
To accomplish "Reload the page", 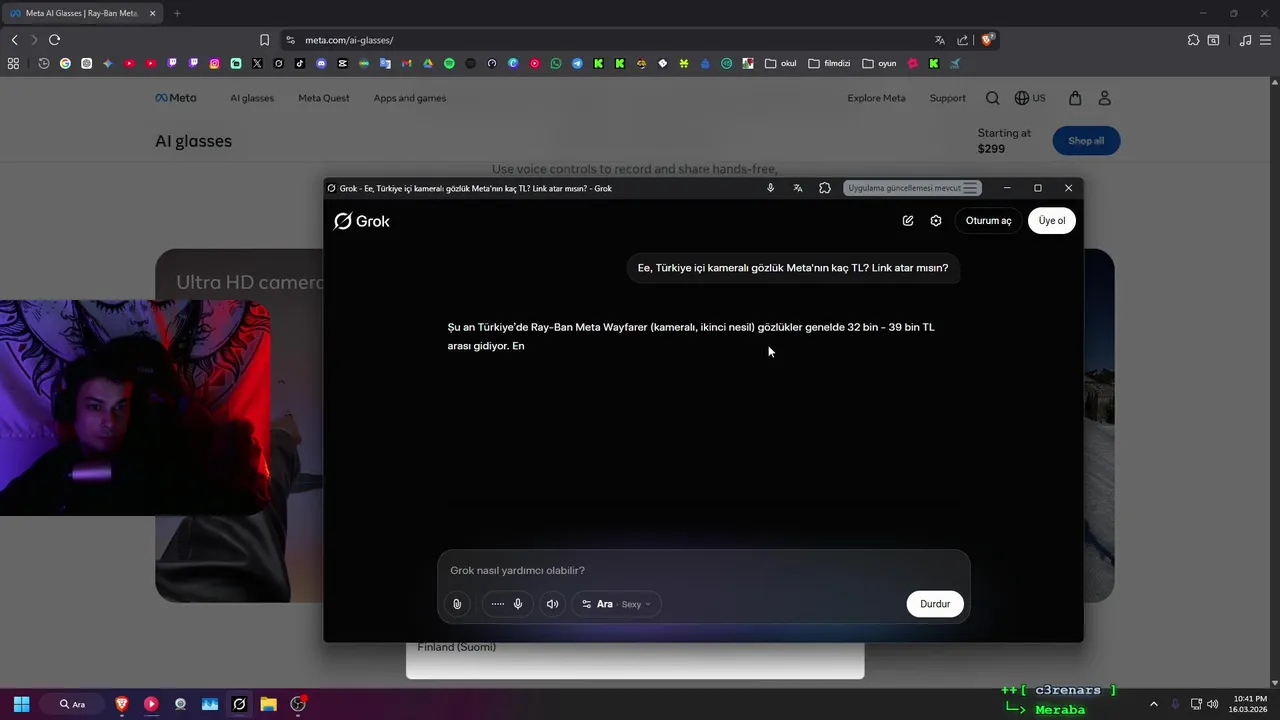I will point(54,40).
